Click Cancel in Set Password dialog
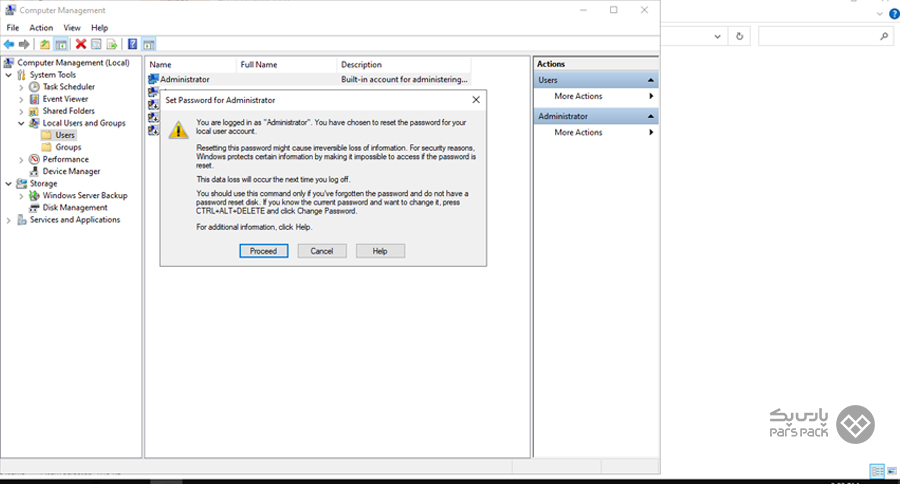 (x=321, y=251)
